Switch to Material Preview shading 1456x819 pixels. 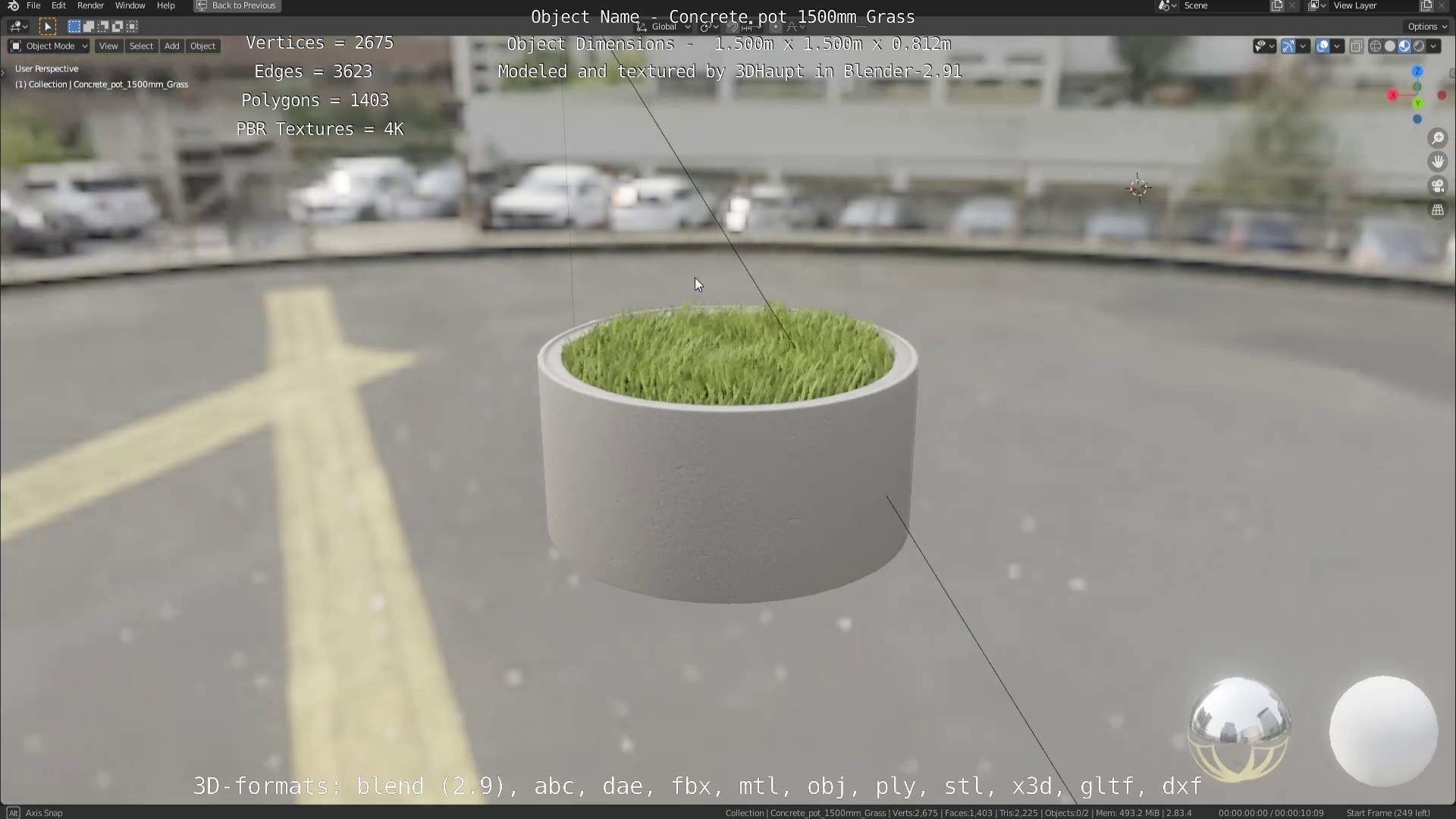(x=1404, y=46)
